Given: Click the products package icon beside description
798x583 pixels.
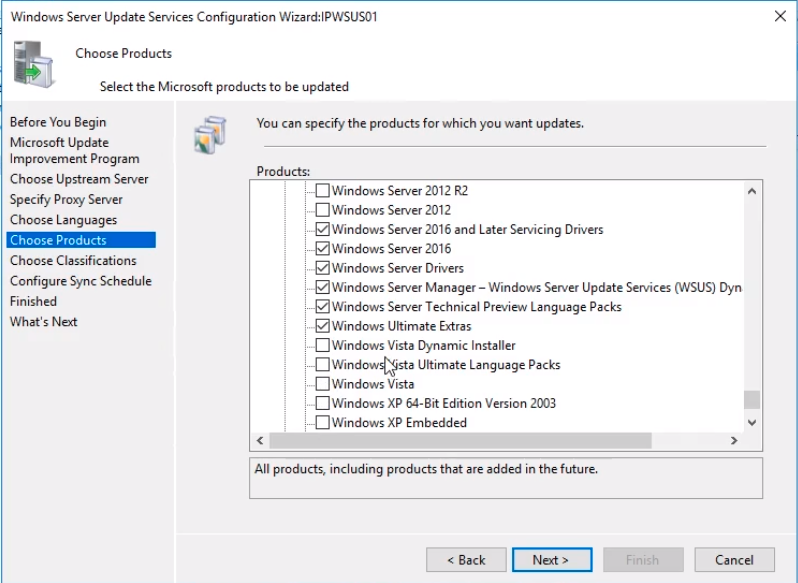Looking at the screenshot, I should click(210, 135).
